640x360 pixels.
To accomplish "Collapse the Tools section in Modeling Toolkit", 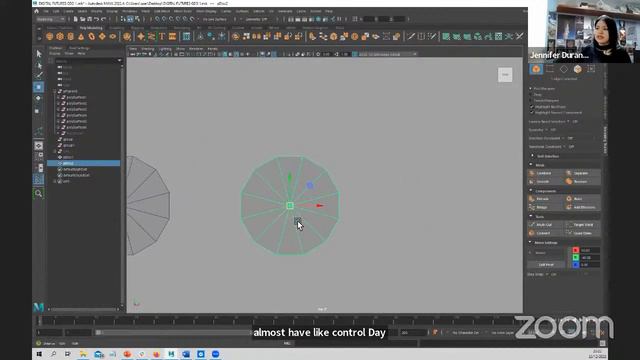I will (531, 216).
